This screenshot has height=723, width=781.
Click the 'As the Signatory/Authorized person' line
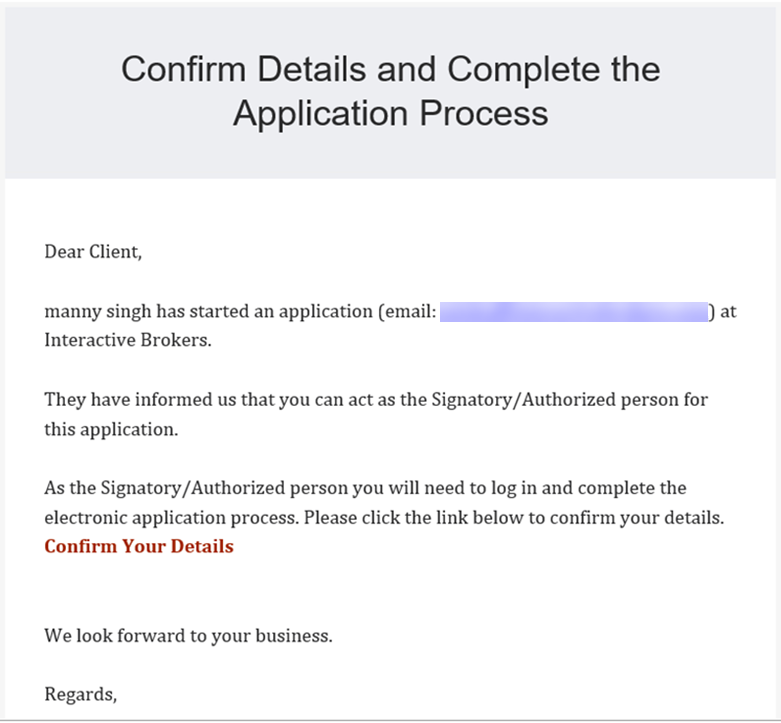tap(365, 488)
